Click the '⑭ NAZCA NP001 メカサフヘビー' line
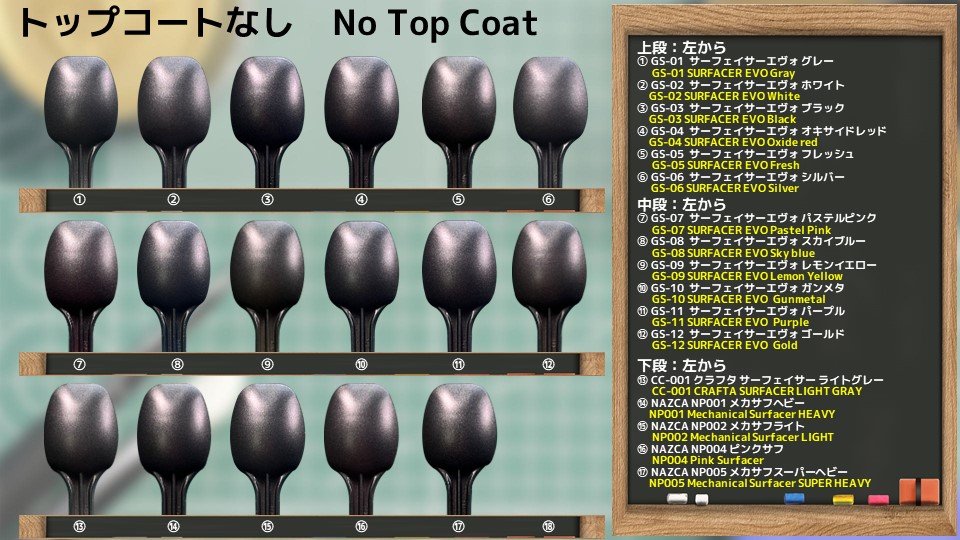Image resolution: width=960 pixels, height=540 pixels. tap(721, 403)
